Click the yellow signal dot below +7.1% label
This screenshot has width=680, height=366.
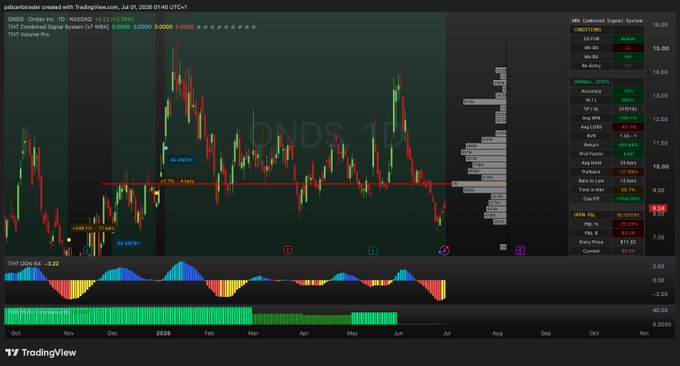156,193
